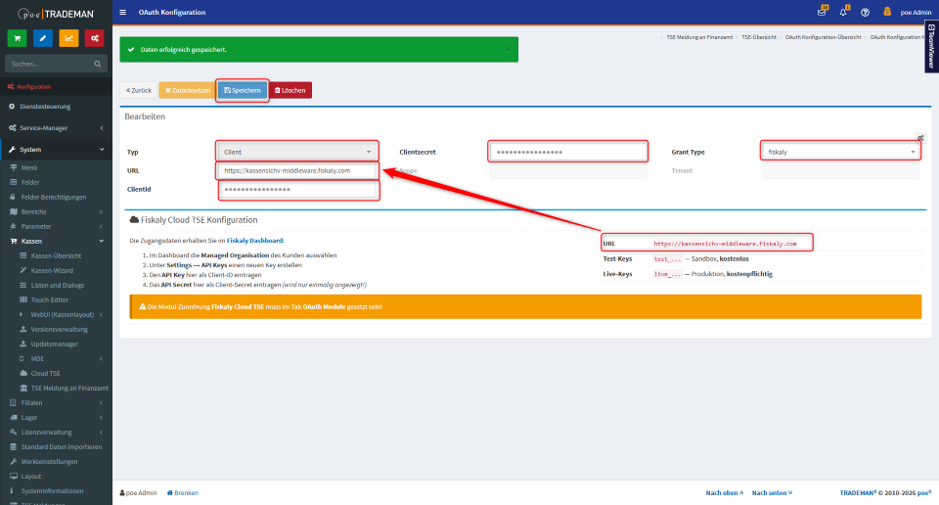Screen dimensions: 939x505
Task: Expand the Bereiche sidebar item
Action: click(56, 212)
